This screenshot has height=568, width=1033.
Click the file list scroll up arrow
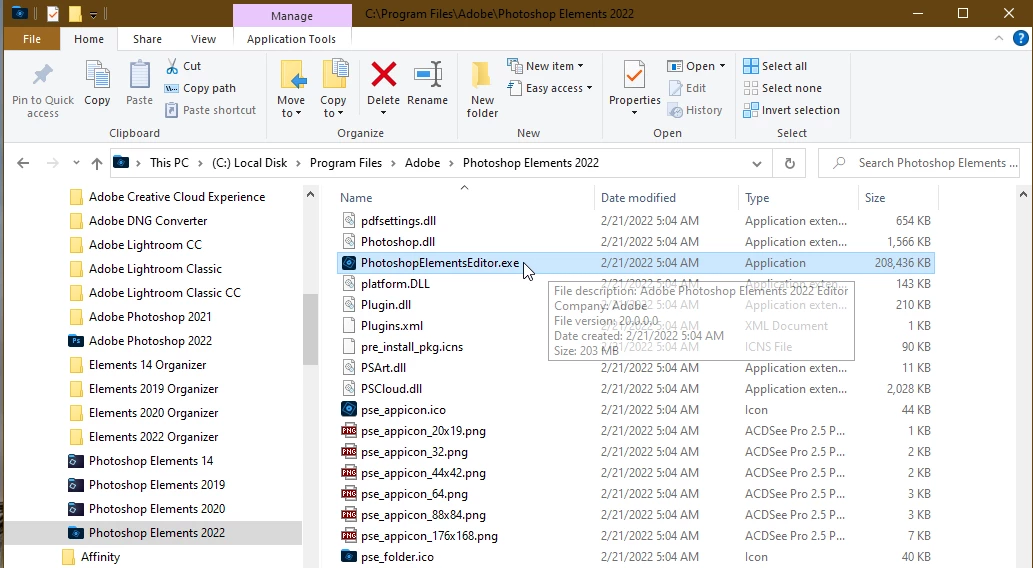(1023, 194)
